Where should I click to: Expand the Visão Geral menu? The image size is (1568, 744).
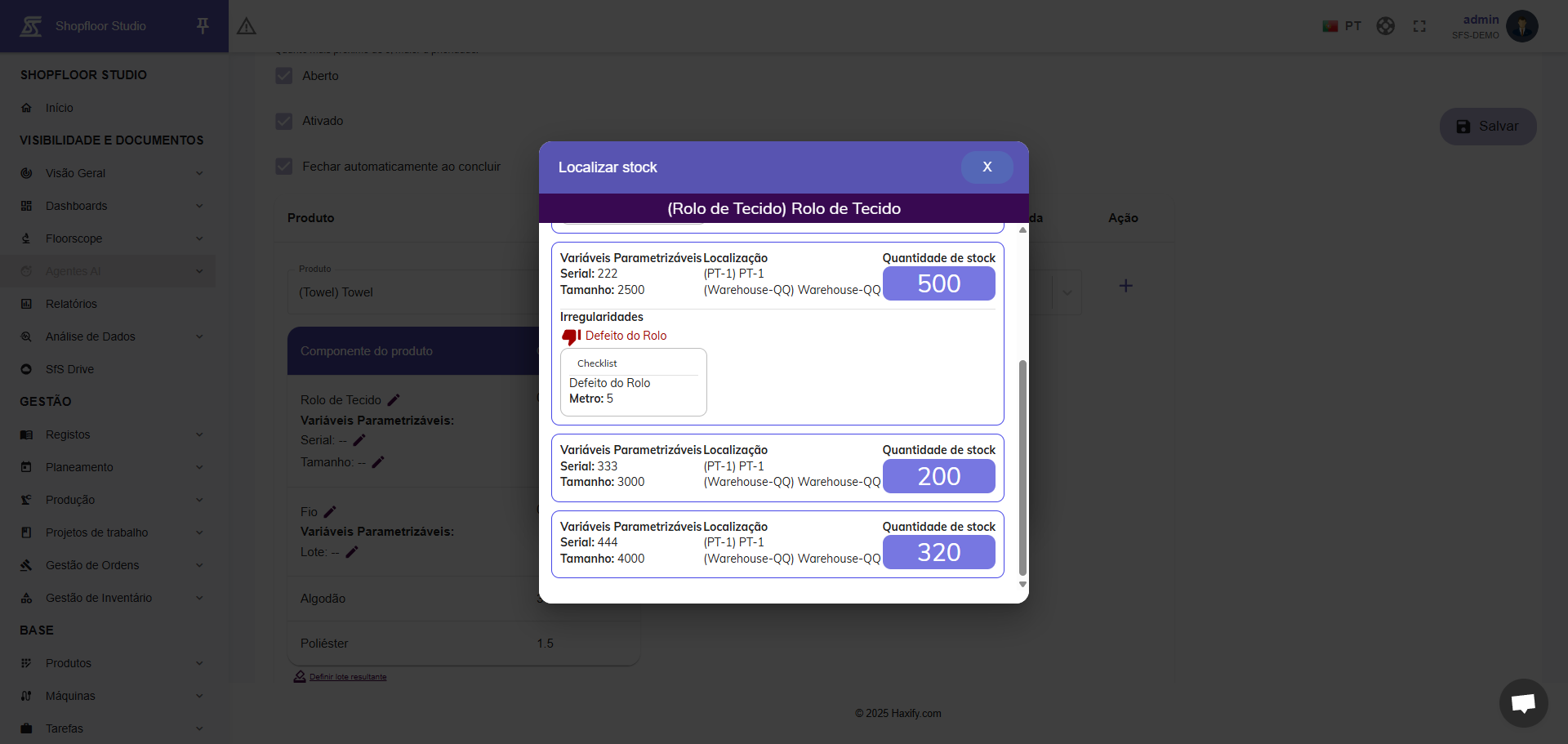click(x=113, y=173)
